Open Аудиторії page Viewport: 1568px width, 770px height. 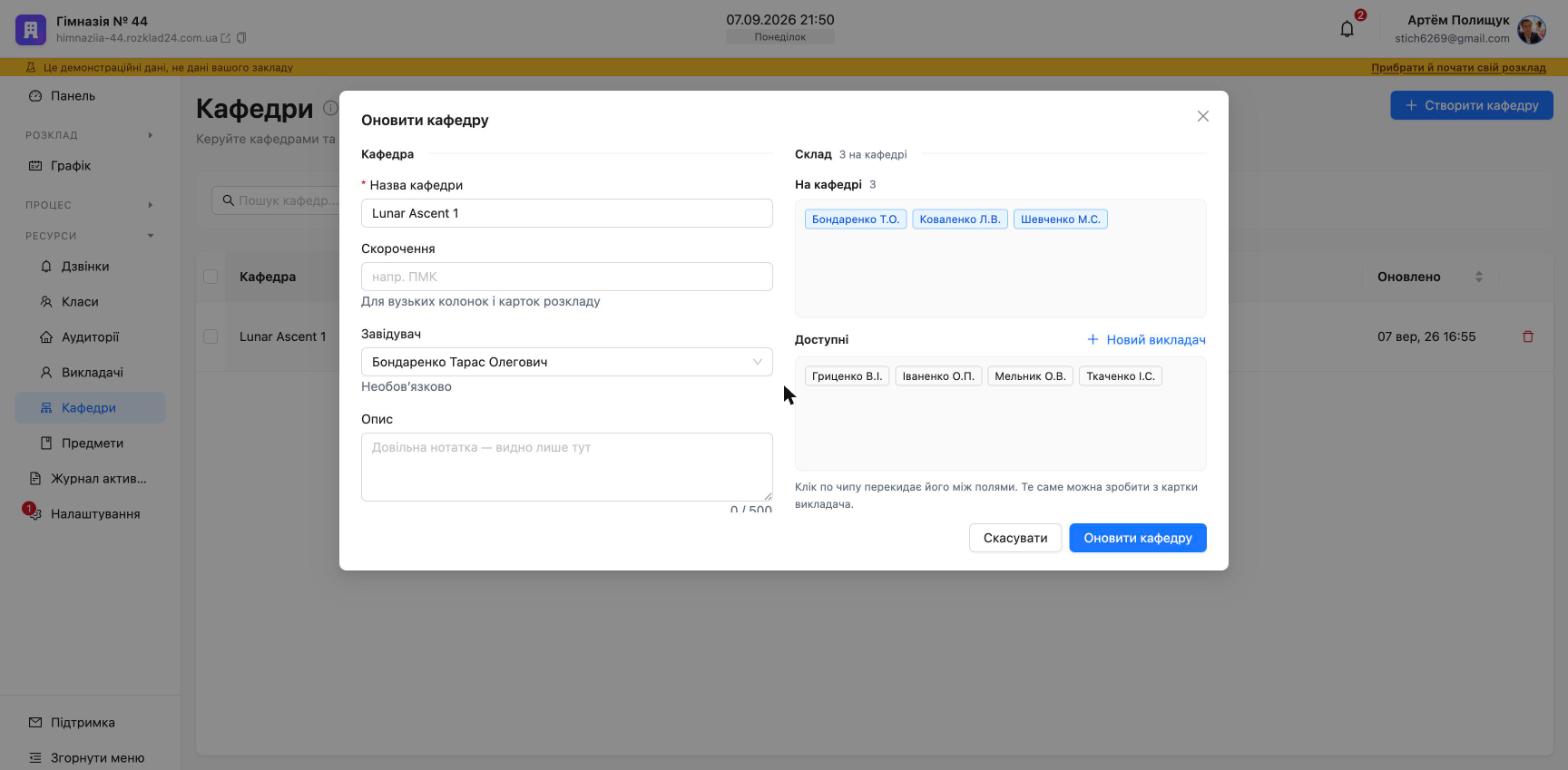pyautogui.click(x=90, y=337)
